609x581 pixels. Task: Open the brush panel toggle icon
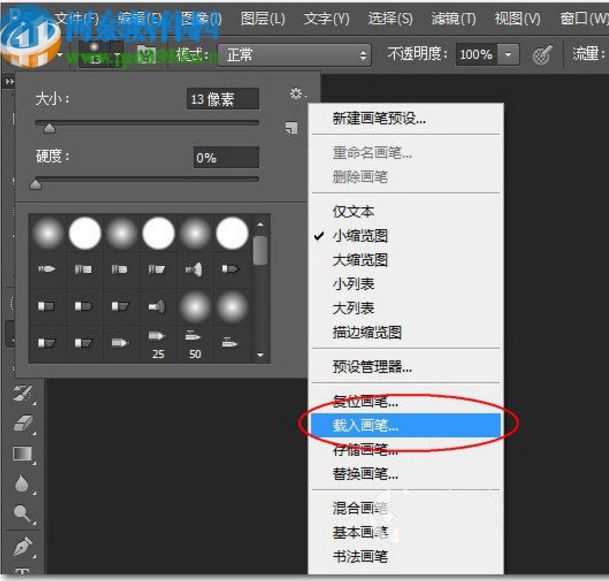click(146, 55)
